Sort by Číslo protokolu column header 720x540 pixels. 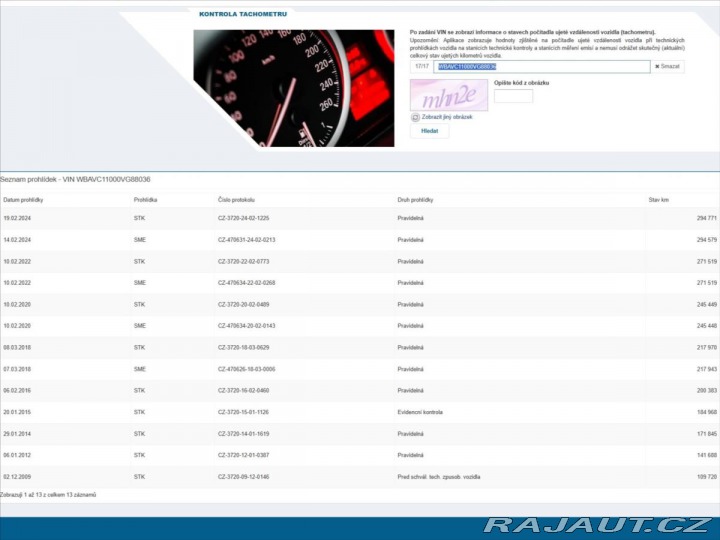pos(236,200)
